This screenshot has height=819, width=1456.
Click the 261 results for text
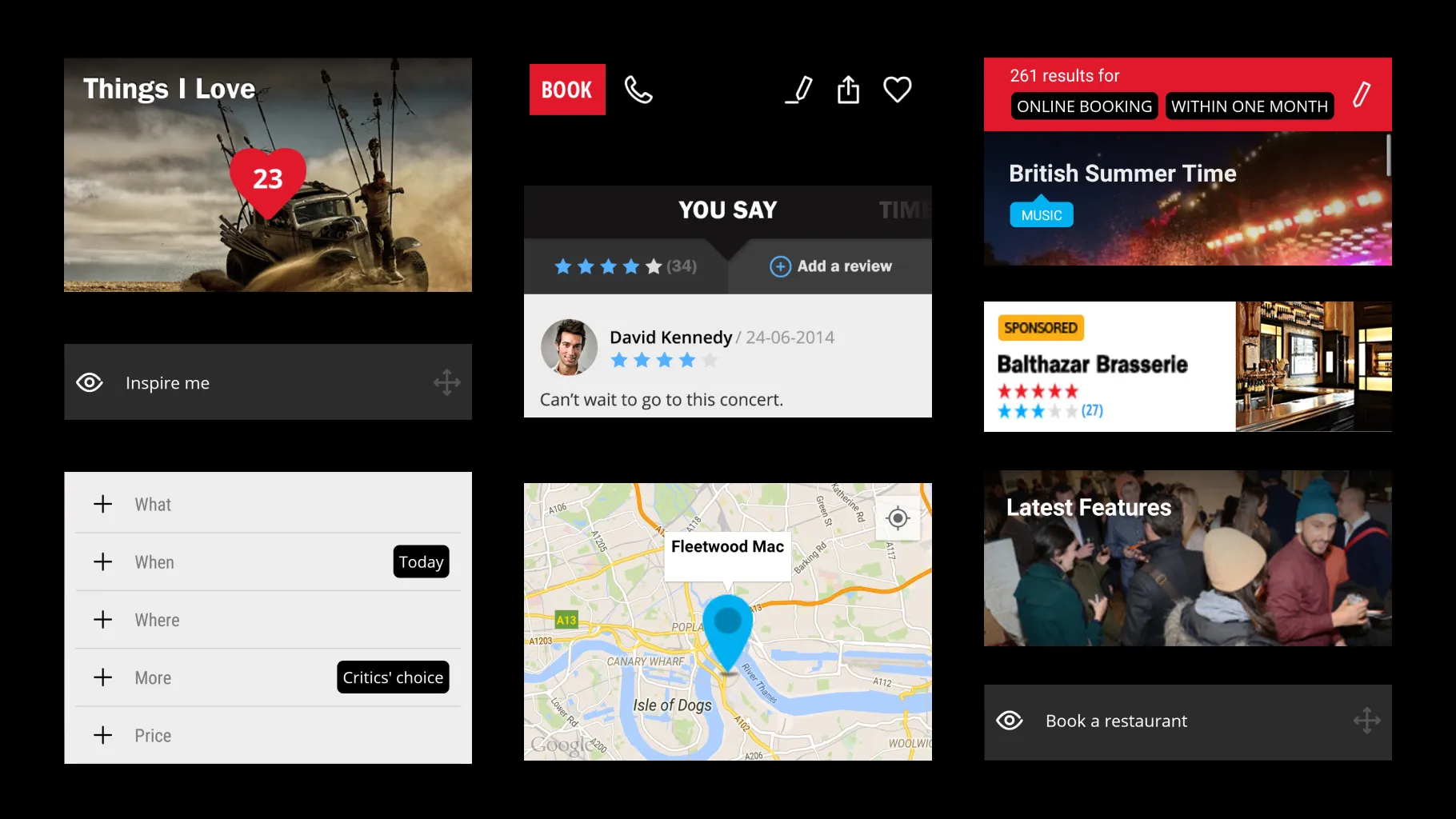click(1064, 76)
